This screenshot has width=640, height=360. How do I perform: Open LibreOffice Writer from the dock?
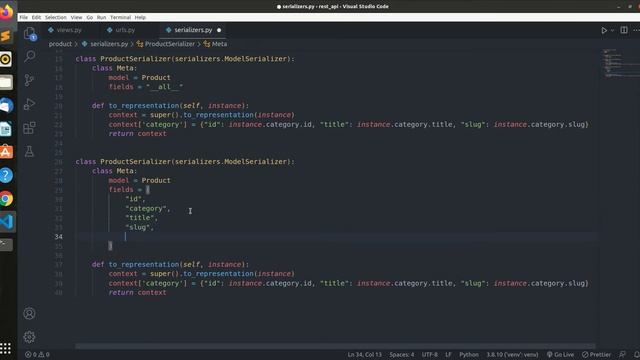6,129
